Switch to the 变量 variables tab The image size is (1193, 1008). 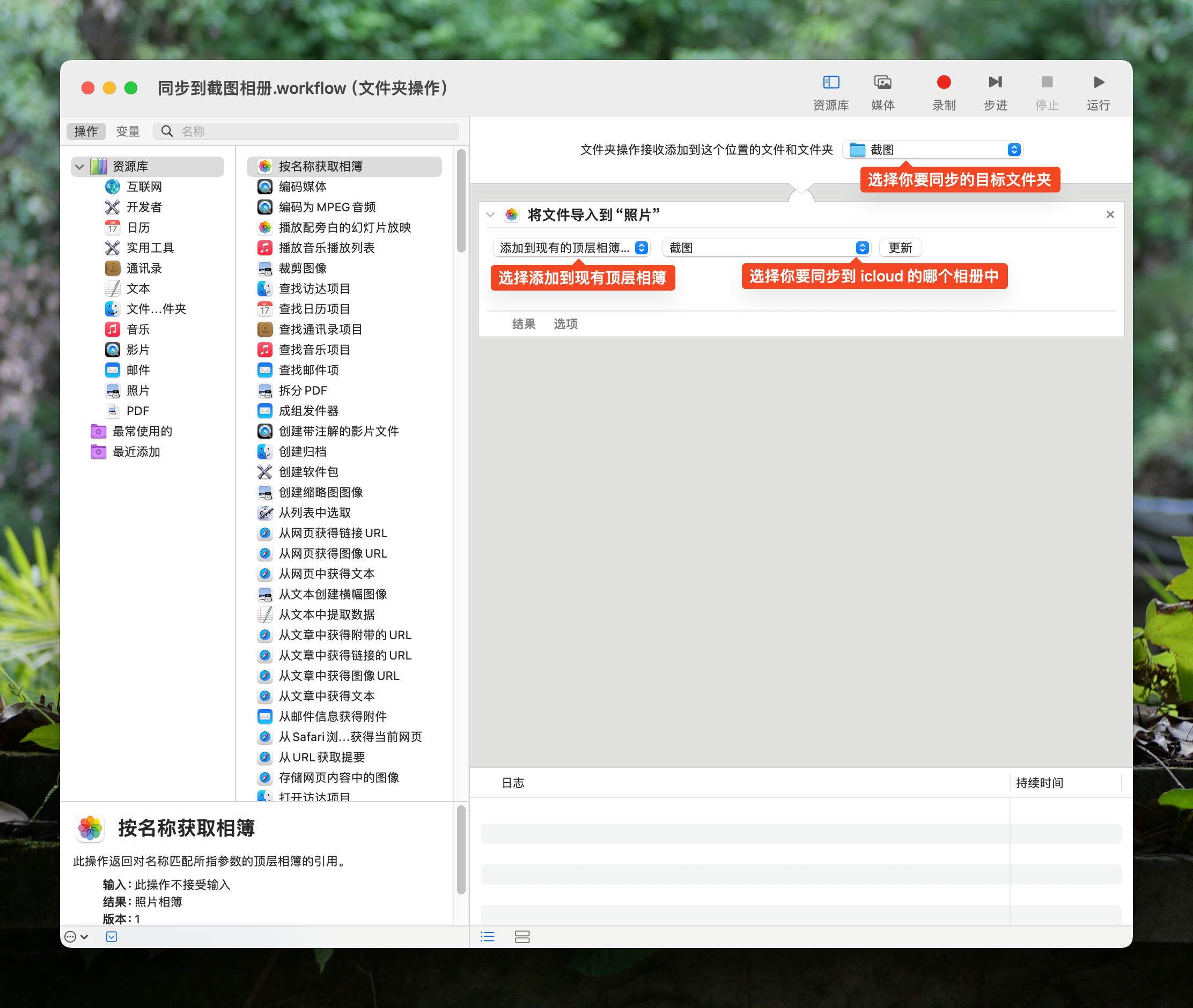pos(128,131)
